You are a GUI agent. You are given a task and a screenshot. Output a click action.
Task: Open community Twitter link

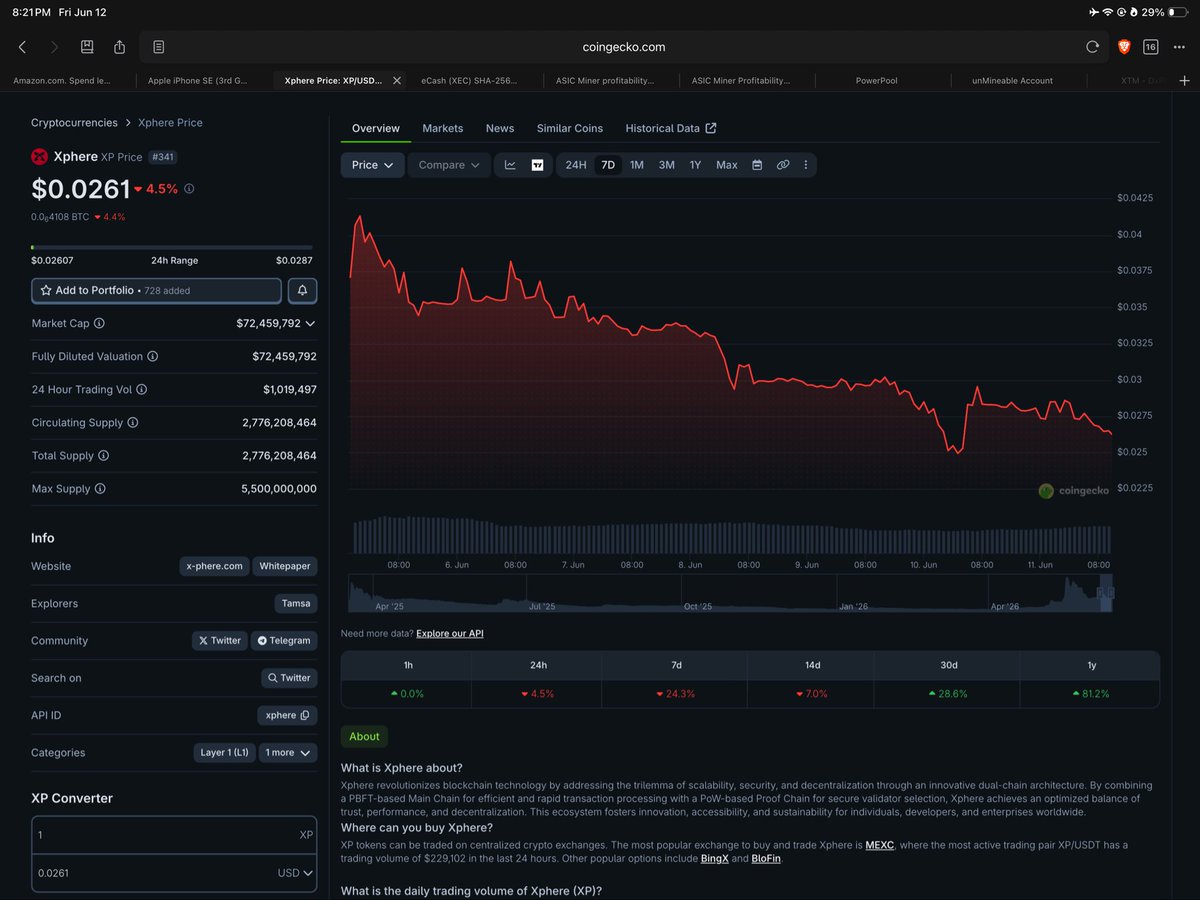point(220,640)
